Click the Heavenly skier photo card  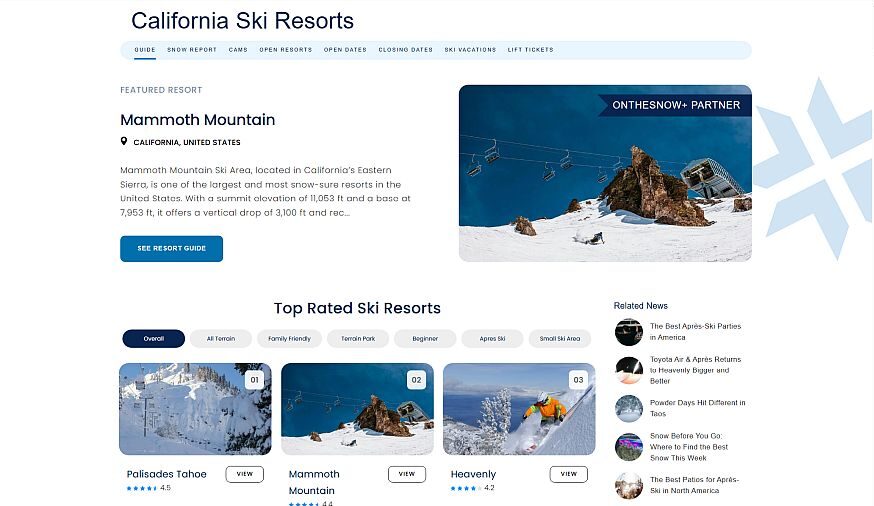(519, 409)
